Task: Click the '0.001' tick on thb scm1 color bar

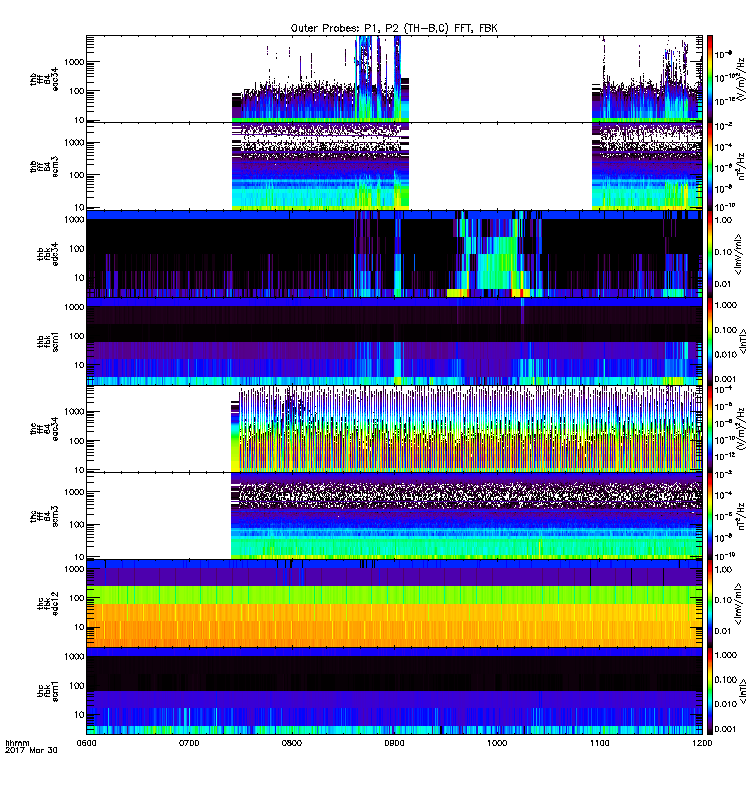Action: [x=726, y=379]
